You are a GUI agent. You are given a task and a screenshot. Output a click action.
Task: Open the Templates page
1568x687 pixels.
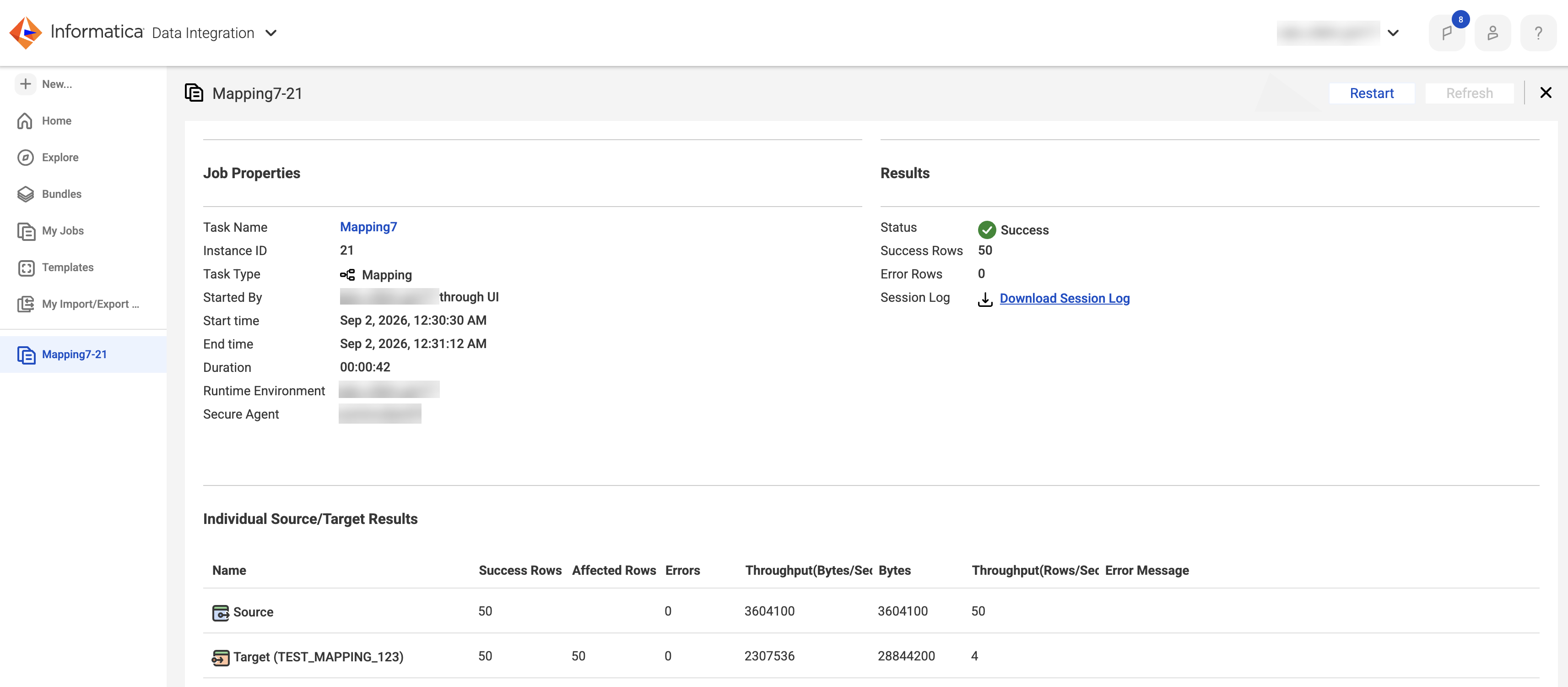pos(68,267)
